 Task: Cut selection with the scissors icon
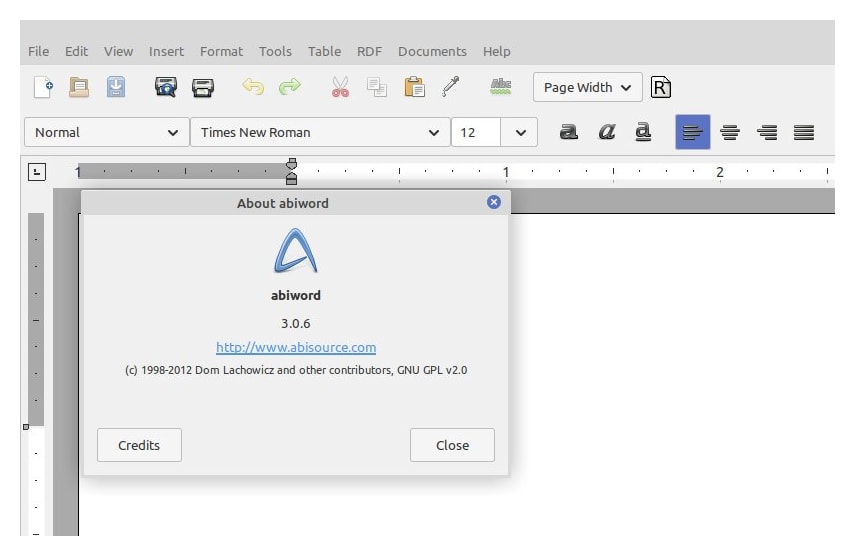pyautogui.click(x=340, y=87)
